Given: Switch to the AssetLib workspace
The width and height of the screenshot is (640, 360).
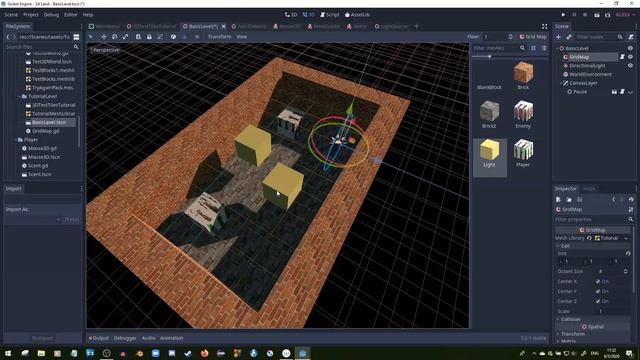Looking at the screenshot, I should (357, 15).
